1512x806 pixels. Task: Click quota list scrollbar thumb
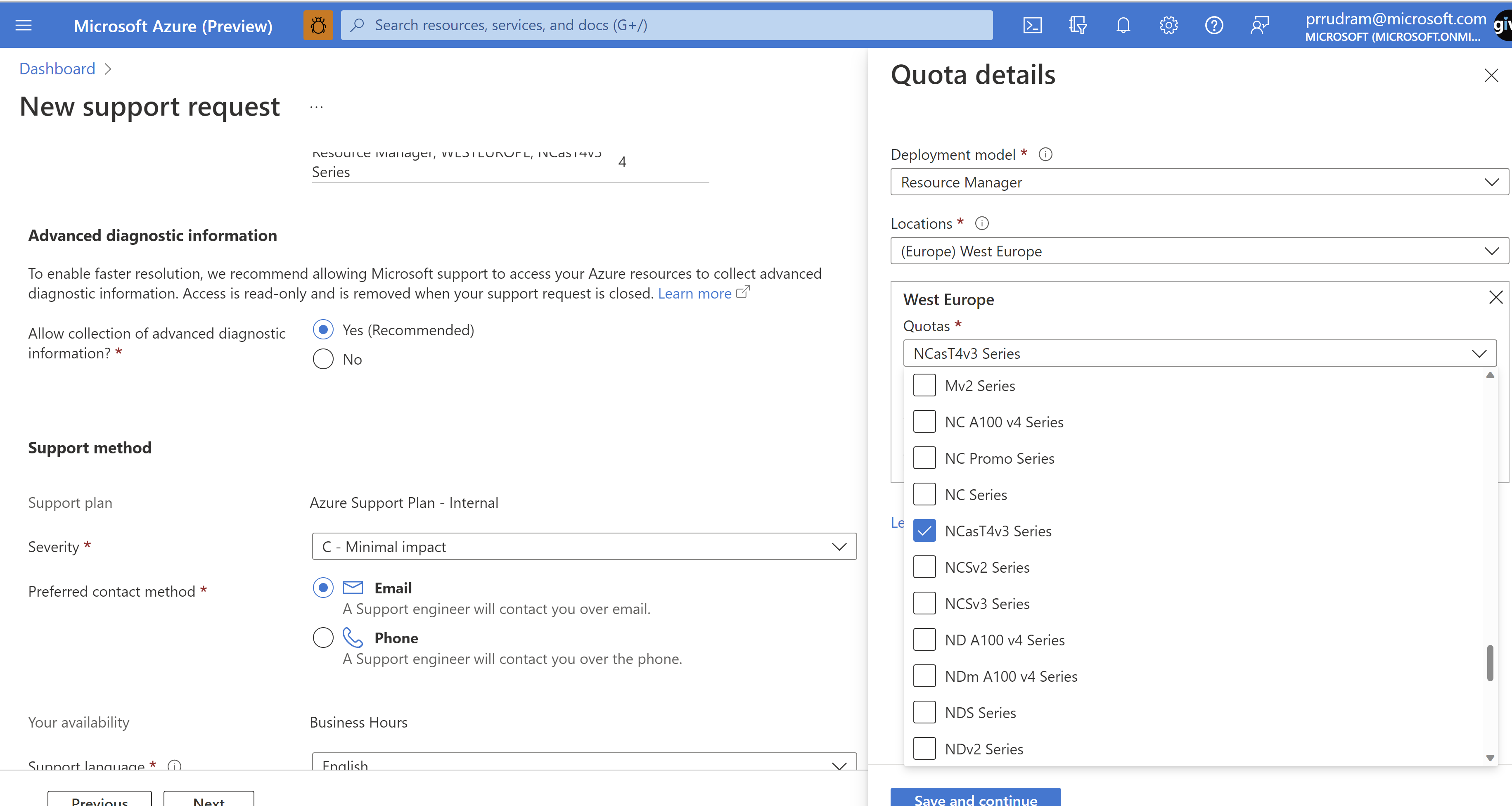pyautogui.click(x=1490, y=663)
